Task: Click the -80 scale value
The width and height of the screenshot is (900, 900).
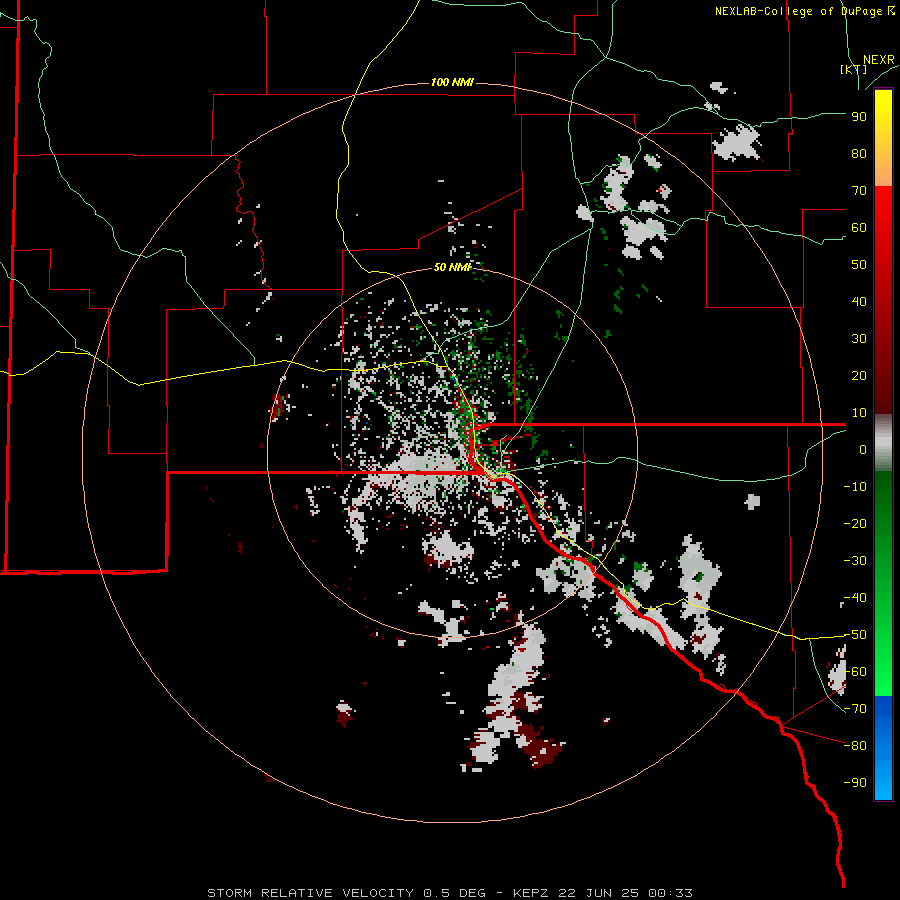Action: tap(855, 746)
